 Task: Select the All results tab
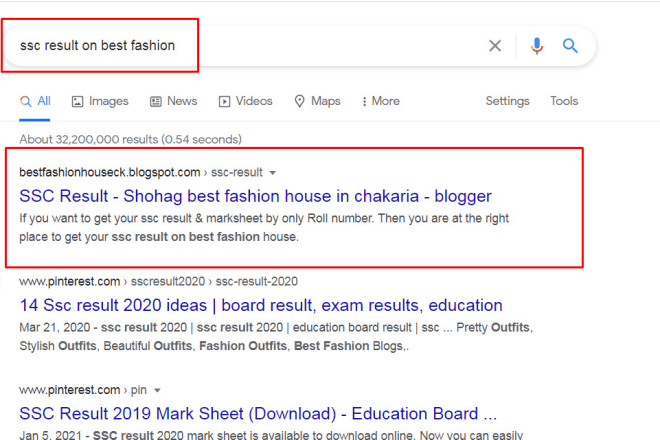tap(35, 101)
